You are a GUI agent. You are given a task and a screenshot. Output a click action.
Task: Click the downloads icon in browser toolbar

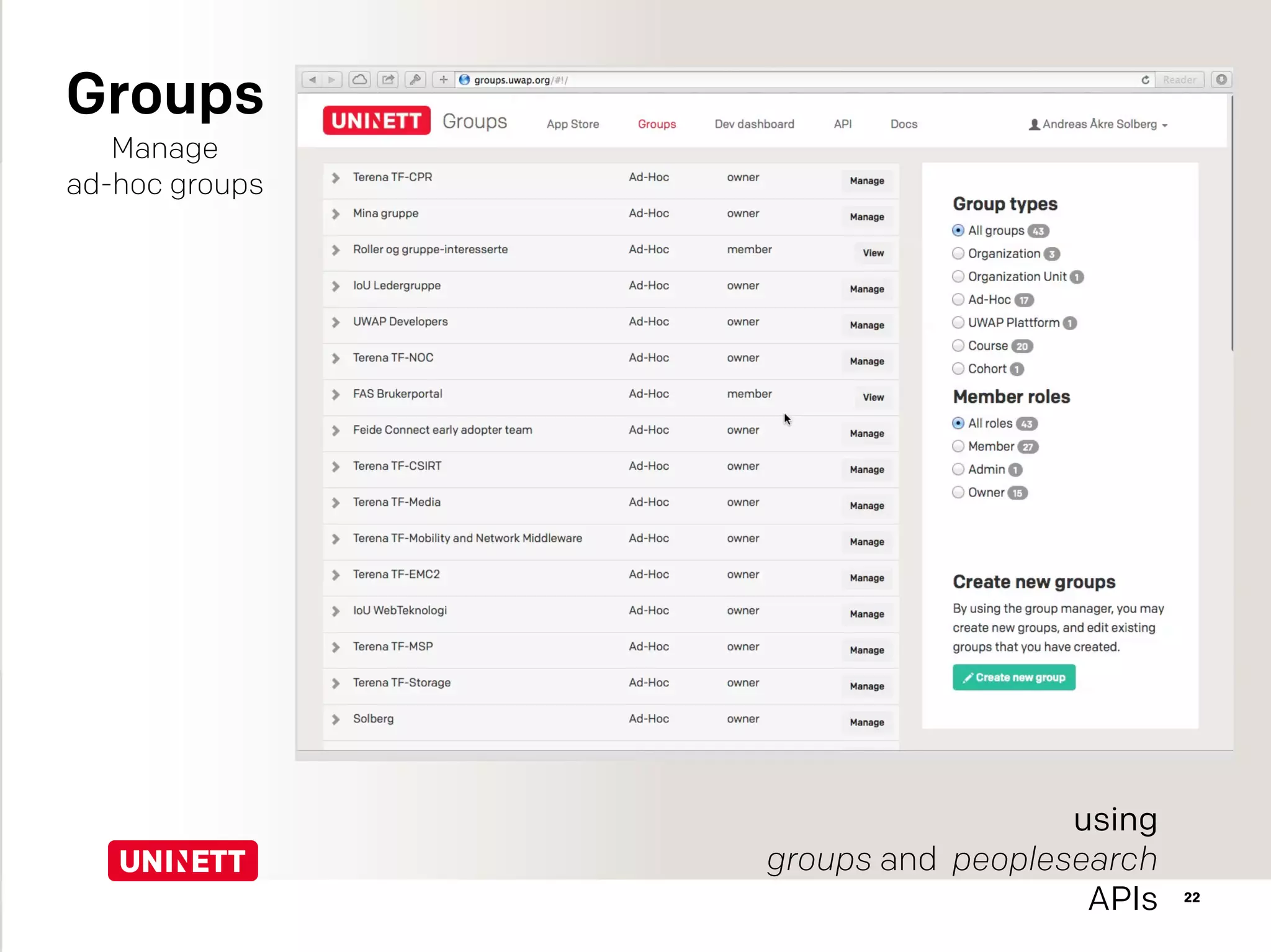point(1221,79)
